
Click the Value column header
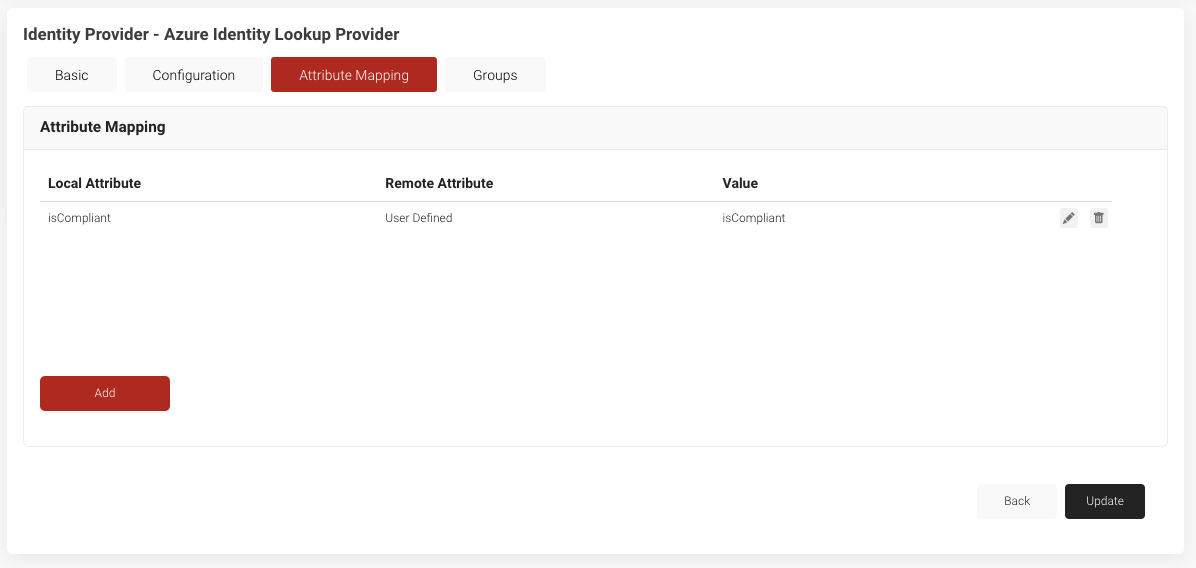pos(740,183)
